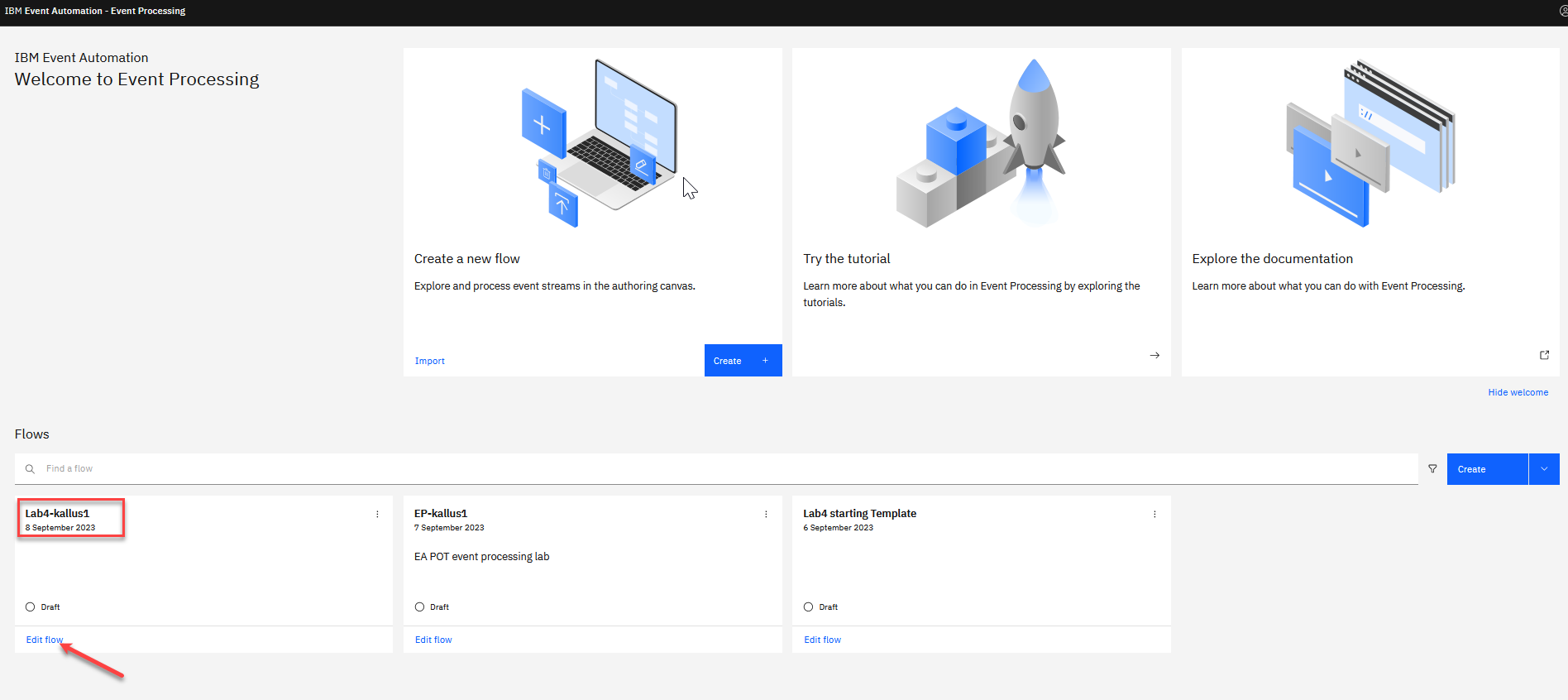
Task: Click the arrow icon on tutorial card
Action: [1154, 355]
